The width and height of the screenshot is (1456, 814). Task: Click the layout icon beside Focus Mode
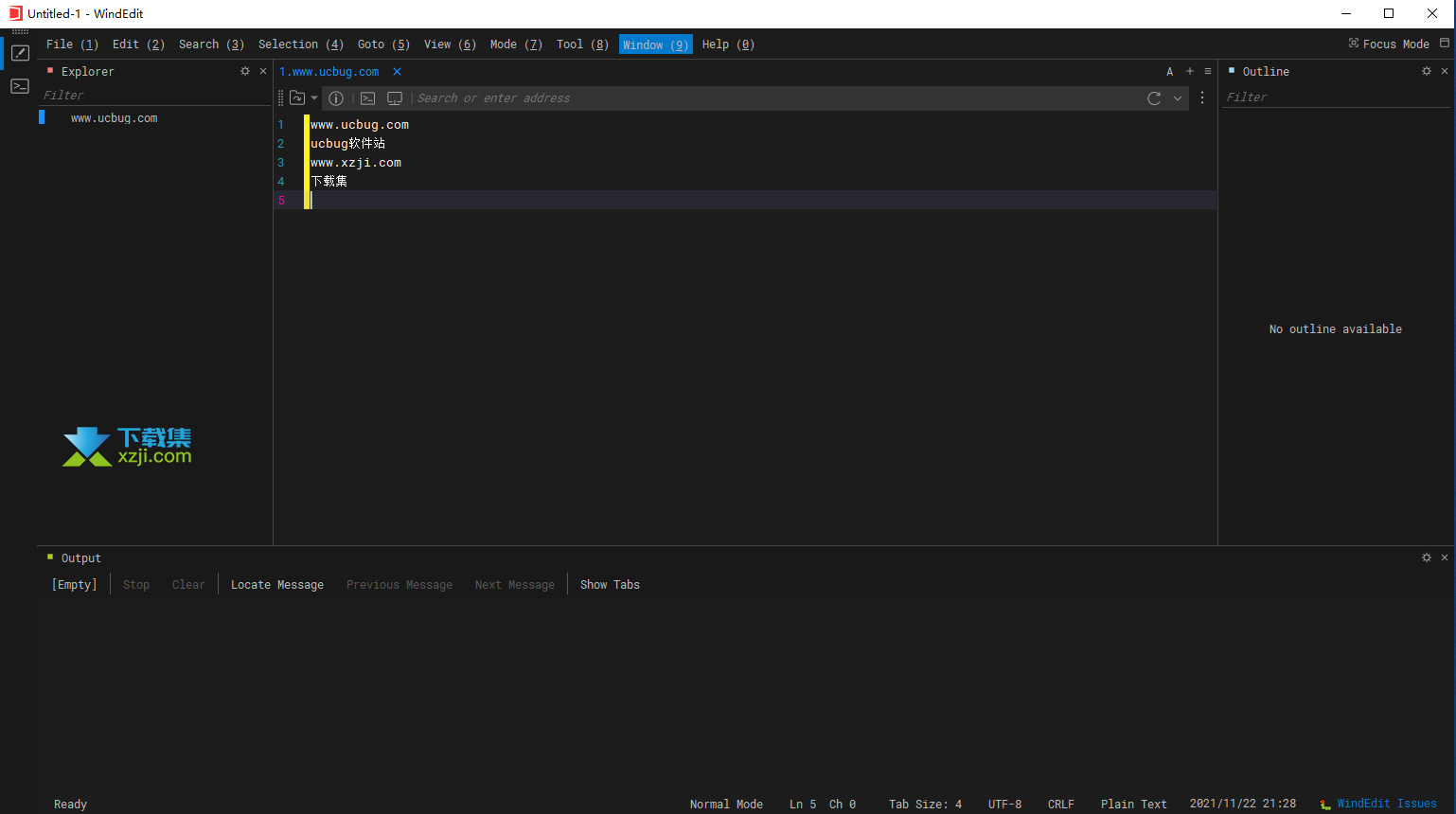[1445, 44]
